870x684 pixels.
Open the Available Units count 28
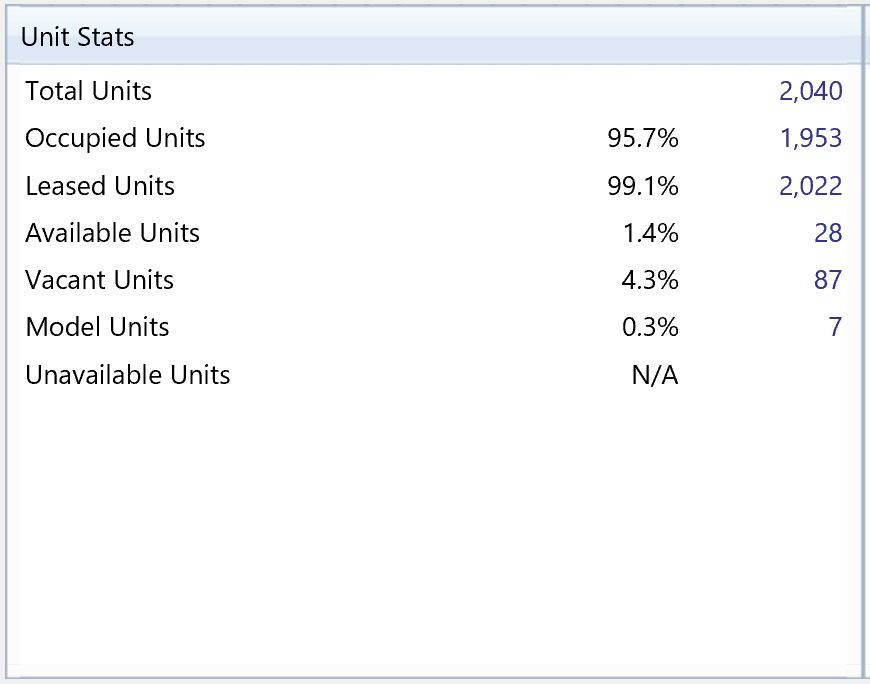pos(828,233)
